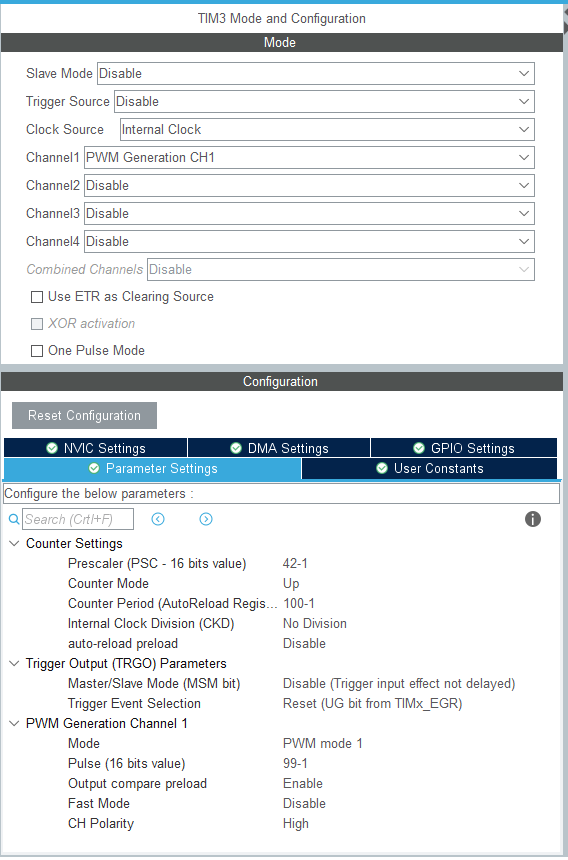
Task: Collapse the Counter Settings group
Action: pos(14,544)
